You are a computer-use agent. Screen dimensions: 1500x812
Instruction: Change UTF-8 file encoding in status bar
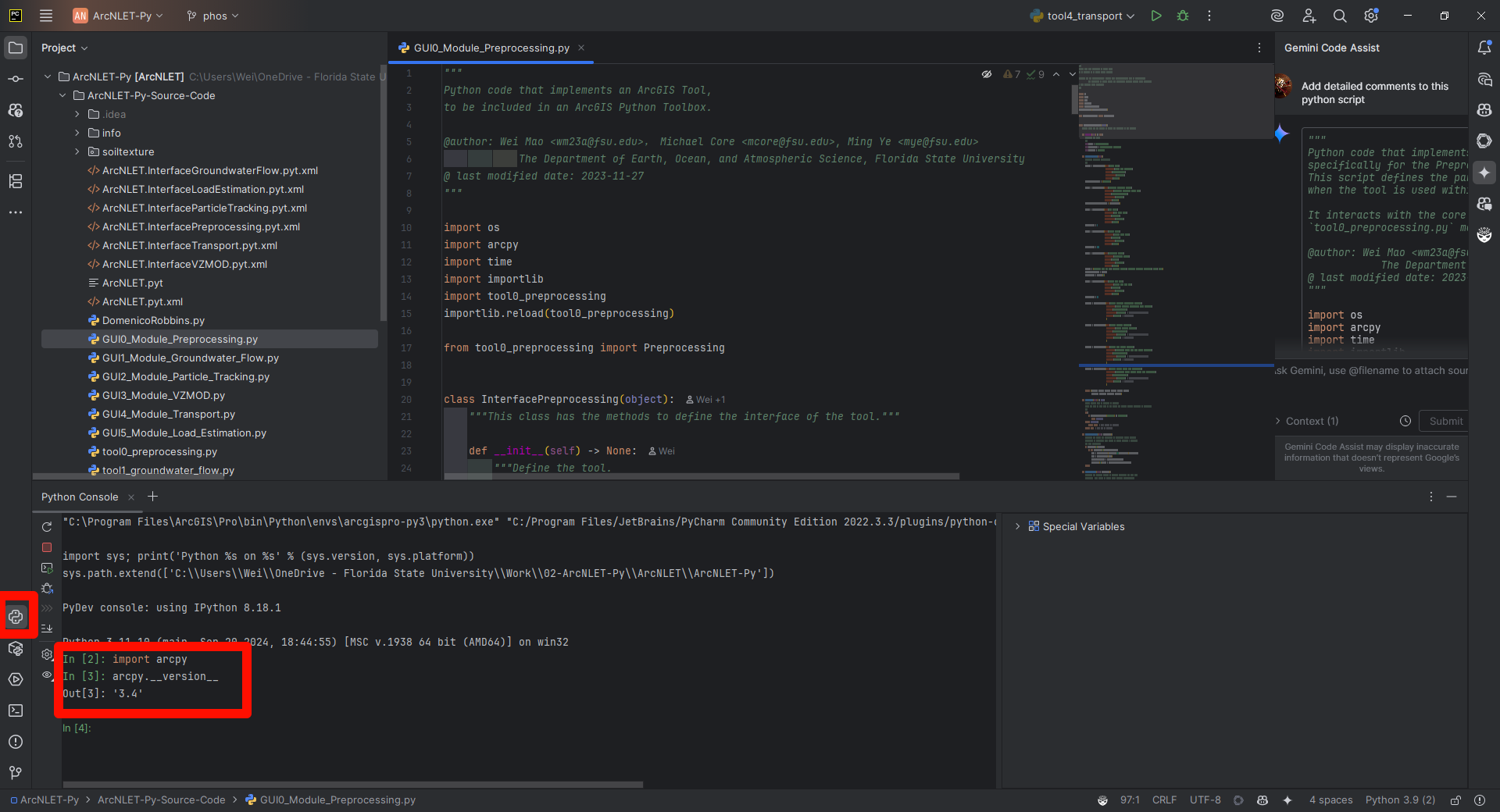[x=1205, y=800]
